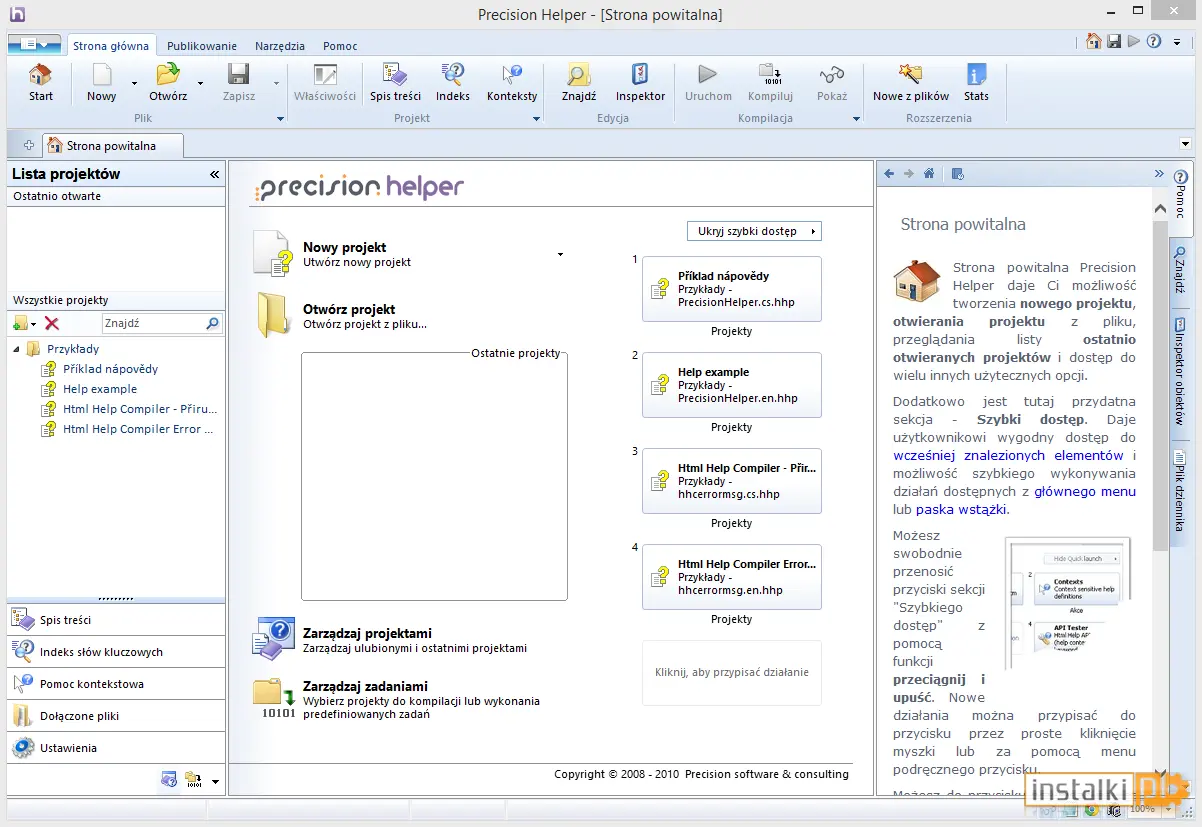The width and height of the screenshot is (1202, 827).
Task: Switch to Publikowanie ribbon tab
Action: click(x=202, y=46)
